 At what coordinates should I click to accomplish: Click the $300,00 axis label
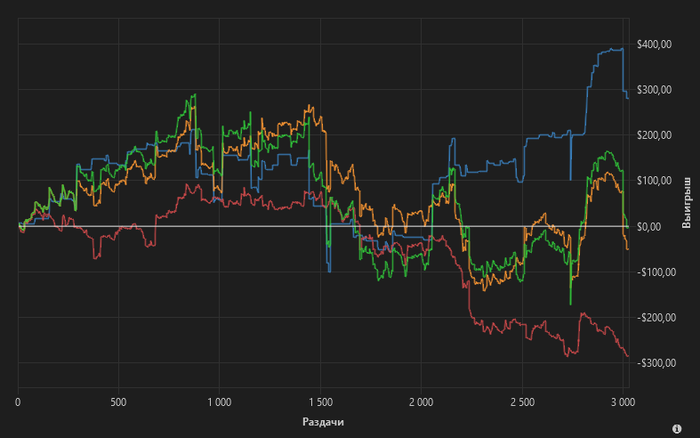[654, 90]
